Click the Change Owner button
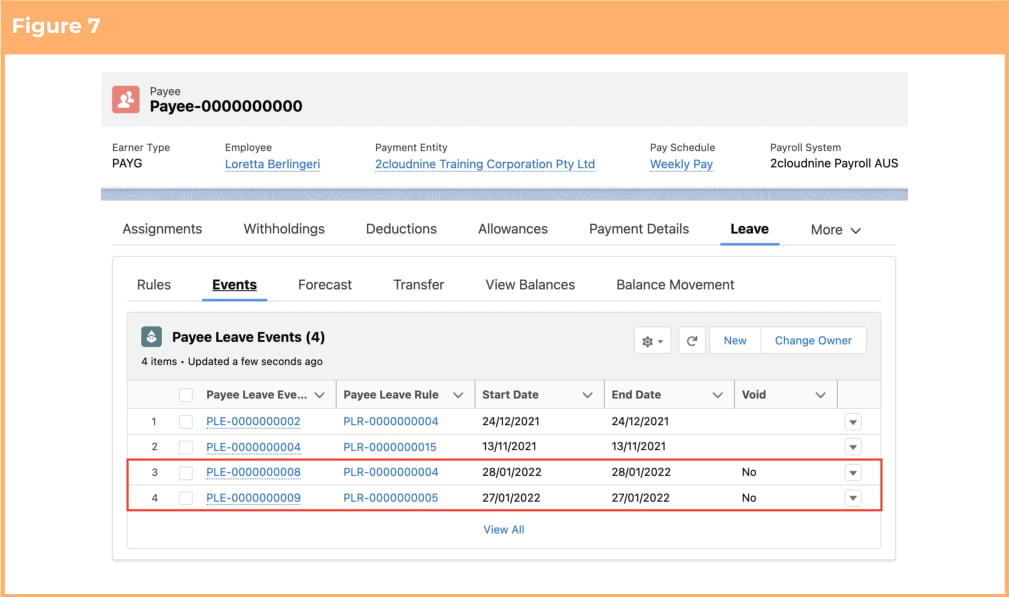The width and height of the screenshot is (1009, 597). 813,340
